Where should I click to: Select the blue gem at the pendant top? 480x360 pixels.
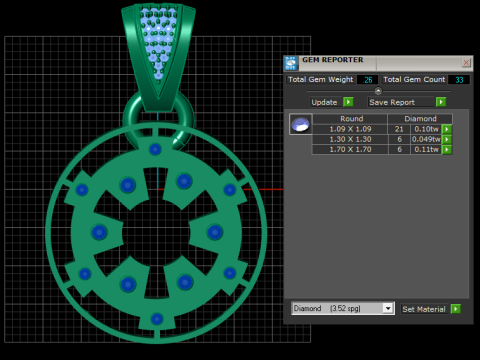(155, 149)
